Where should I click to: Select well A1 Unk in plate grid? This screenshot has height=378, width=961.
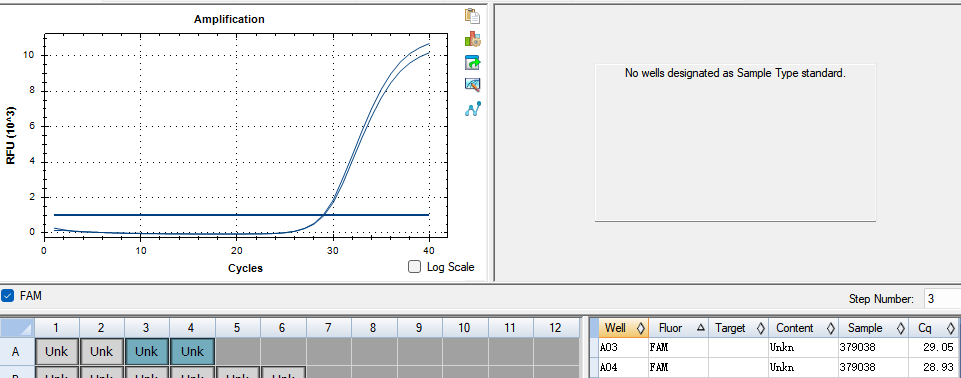pyautogui.click(x=57, y=352)
